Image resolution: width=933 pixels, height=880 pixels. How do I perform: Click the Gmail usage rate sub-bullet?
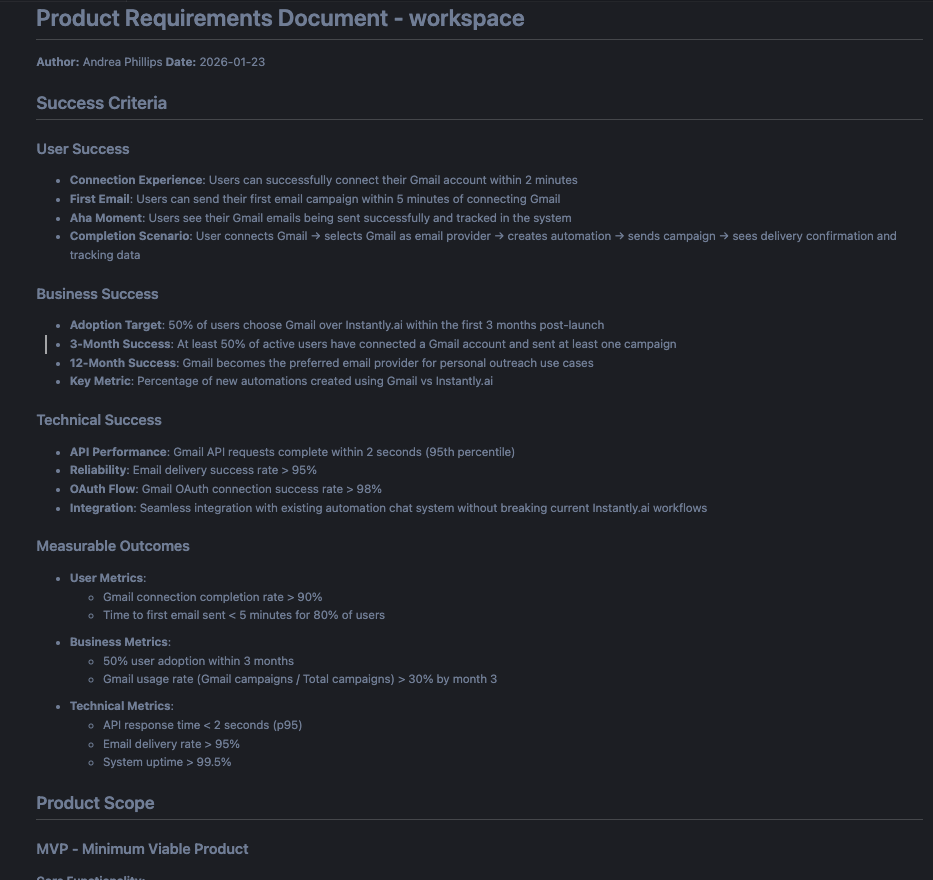coord(299,679)
